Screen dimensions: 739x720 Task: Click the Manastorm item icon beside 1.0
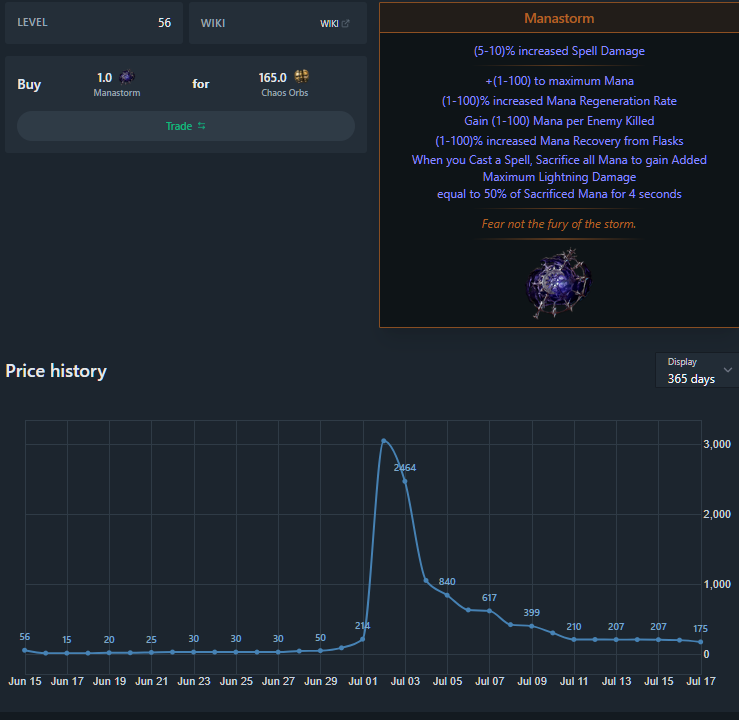[126, 77]
